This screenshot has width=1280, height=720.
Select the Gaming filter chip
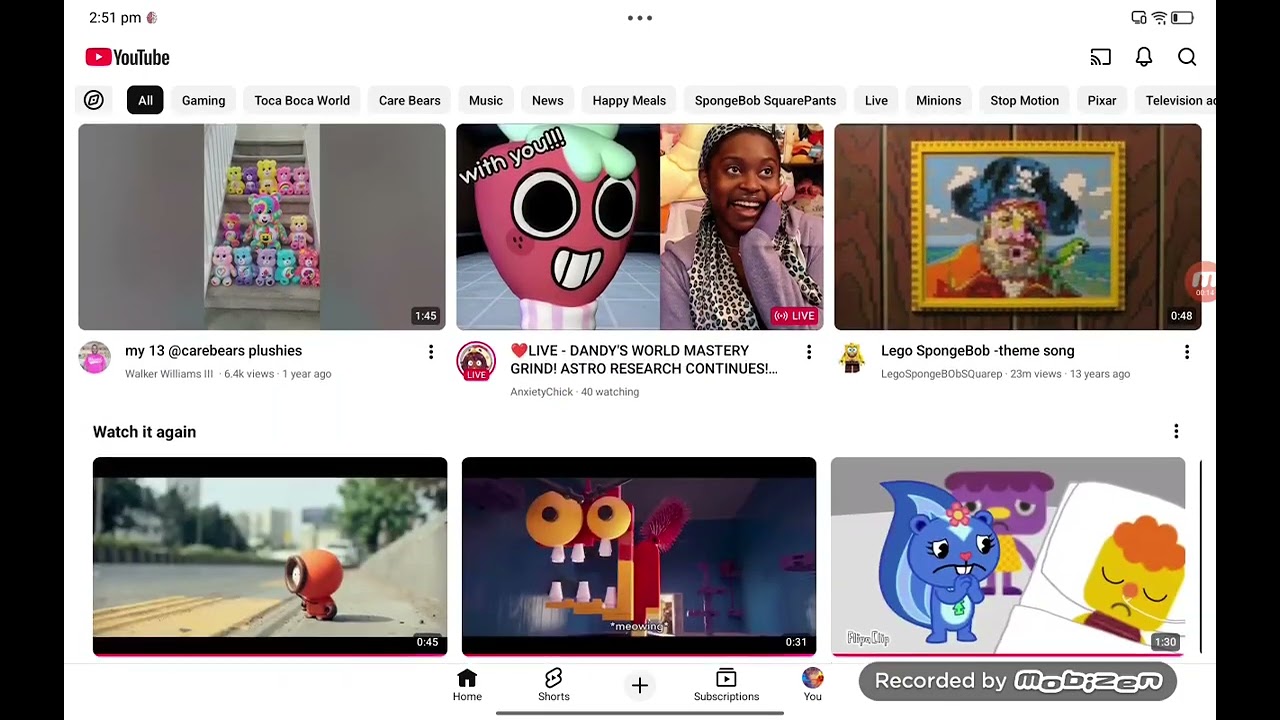click(x=203, y=100)
